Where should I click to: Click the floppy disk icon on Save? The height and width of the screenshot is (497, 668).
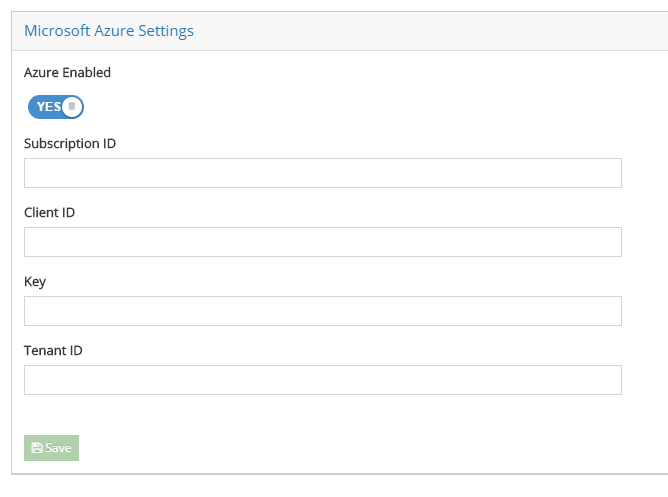point(37,448)
